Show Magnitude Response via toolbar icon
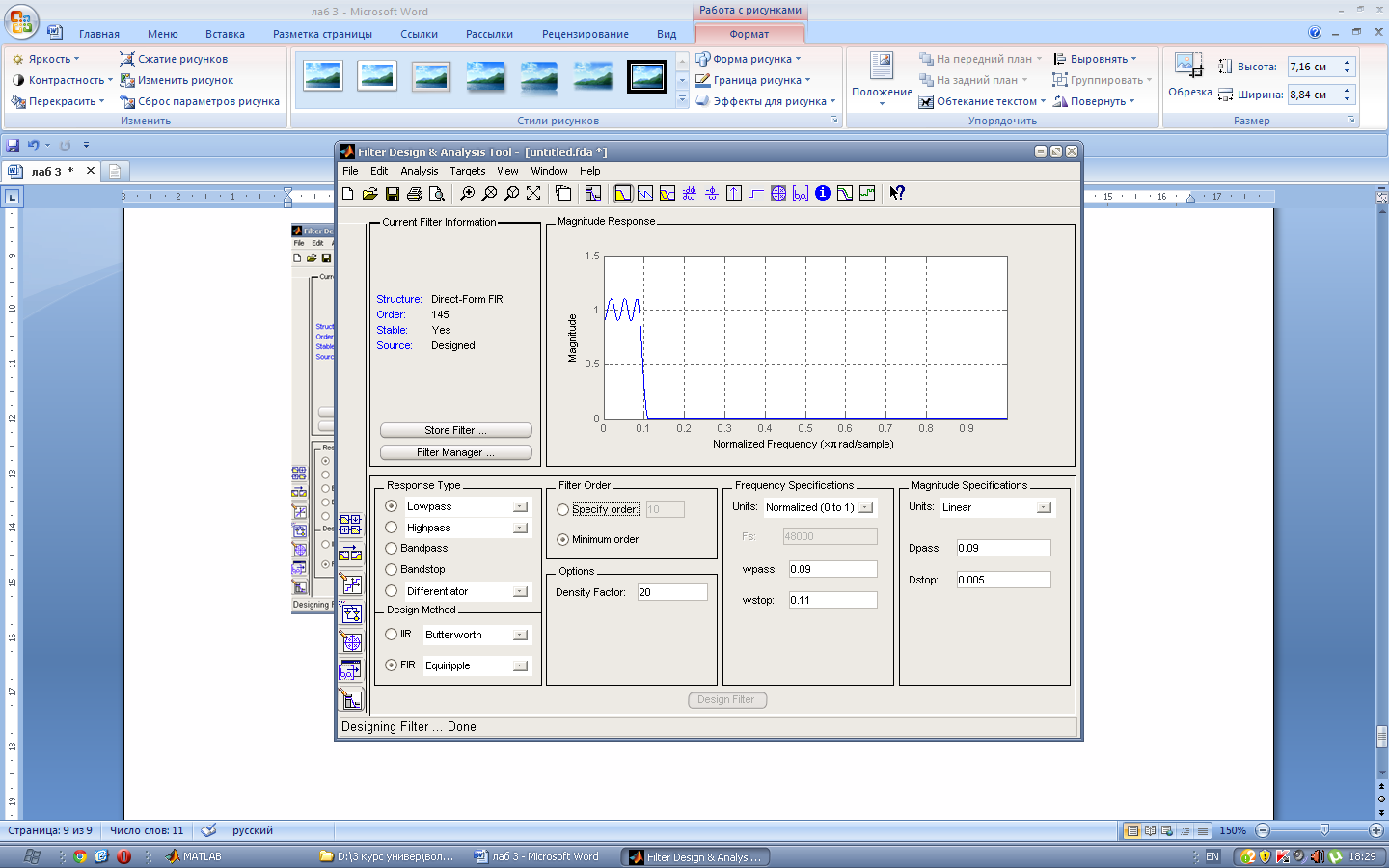This screenshot has width=1389, height=868. point(623,193)
